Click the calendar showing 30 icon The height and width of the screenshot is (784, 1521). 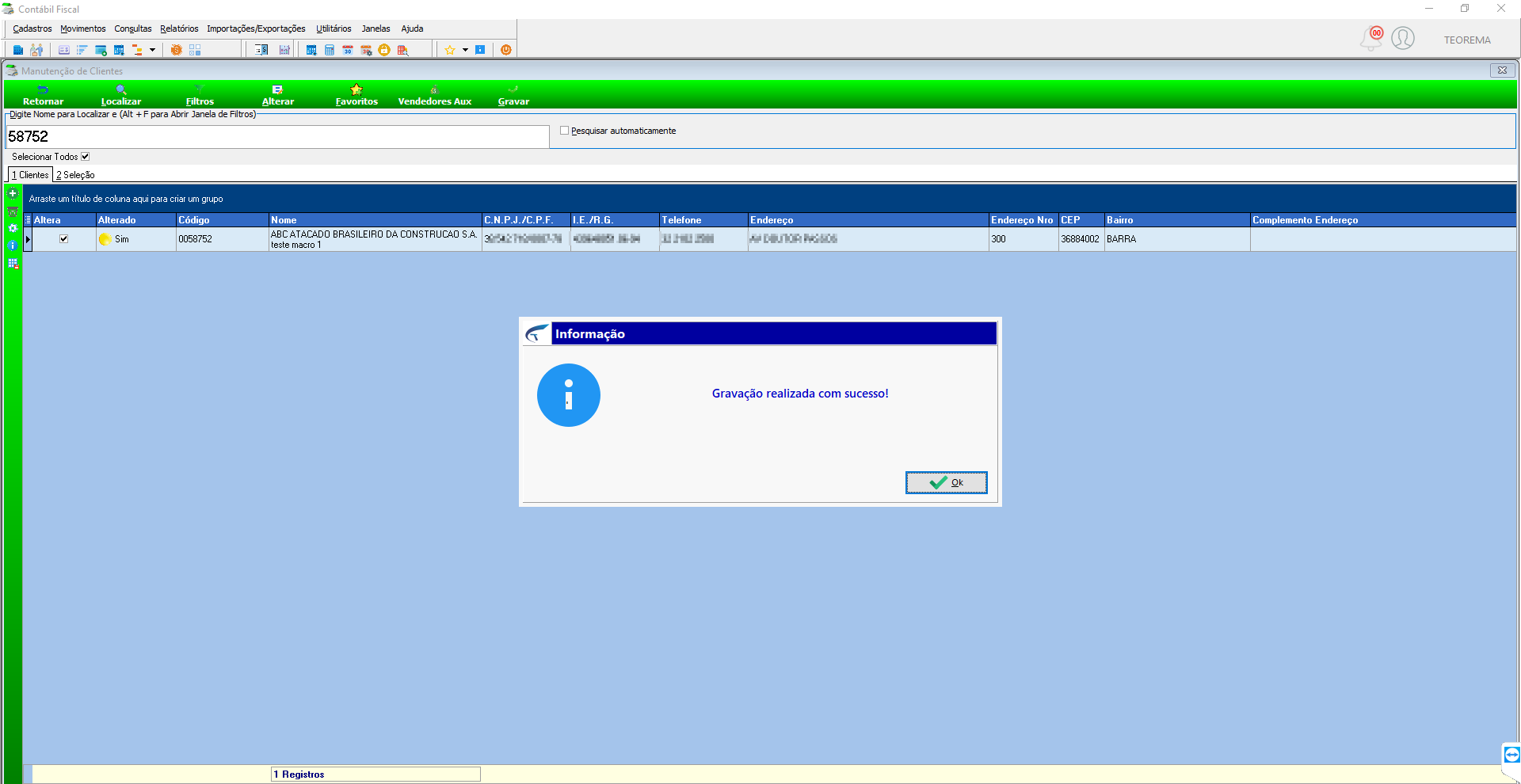348,50
